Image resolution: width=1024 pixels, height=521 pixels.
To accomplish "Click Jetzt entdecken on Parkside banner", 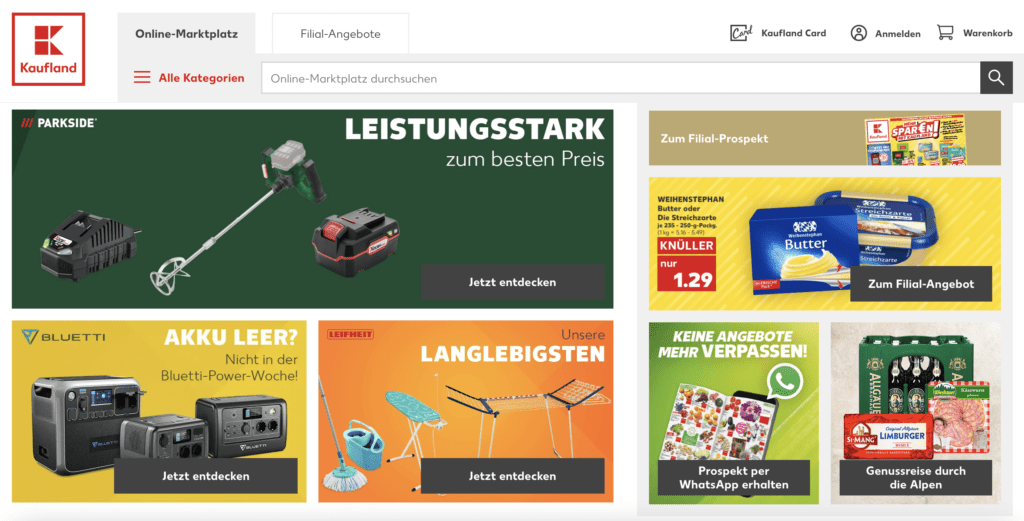I will click(513, 282).
